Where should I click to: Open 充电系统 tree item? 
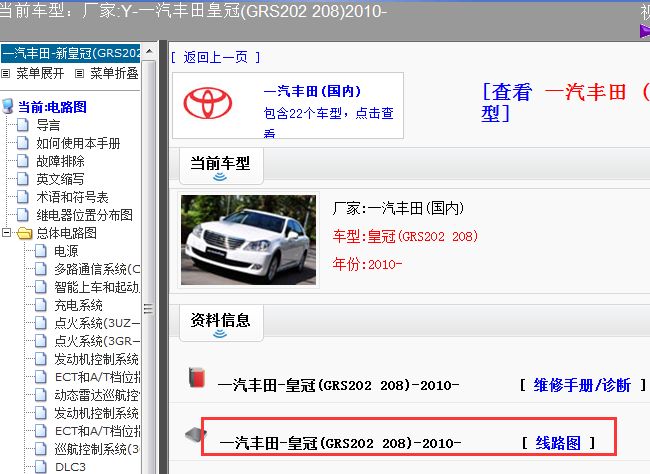[78, 306]
